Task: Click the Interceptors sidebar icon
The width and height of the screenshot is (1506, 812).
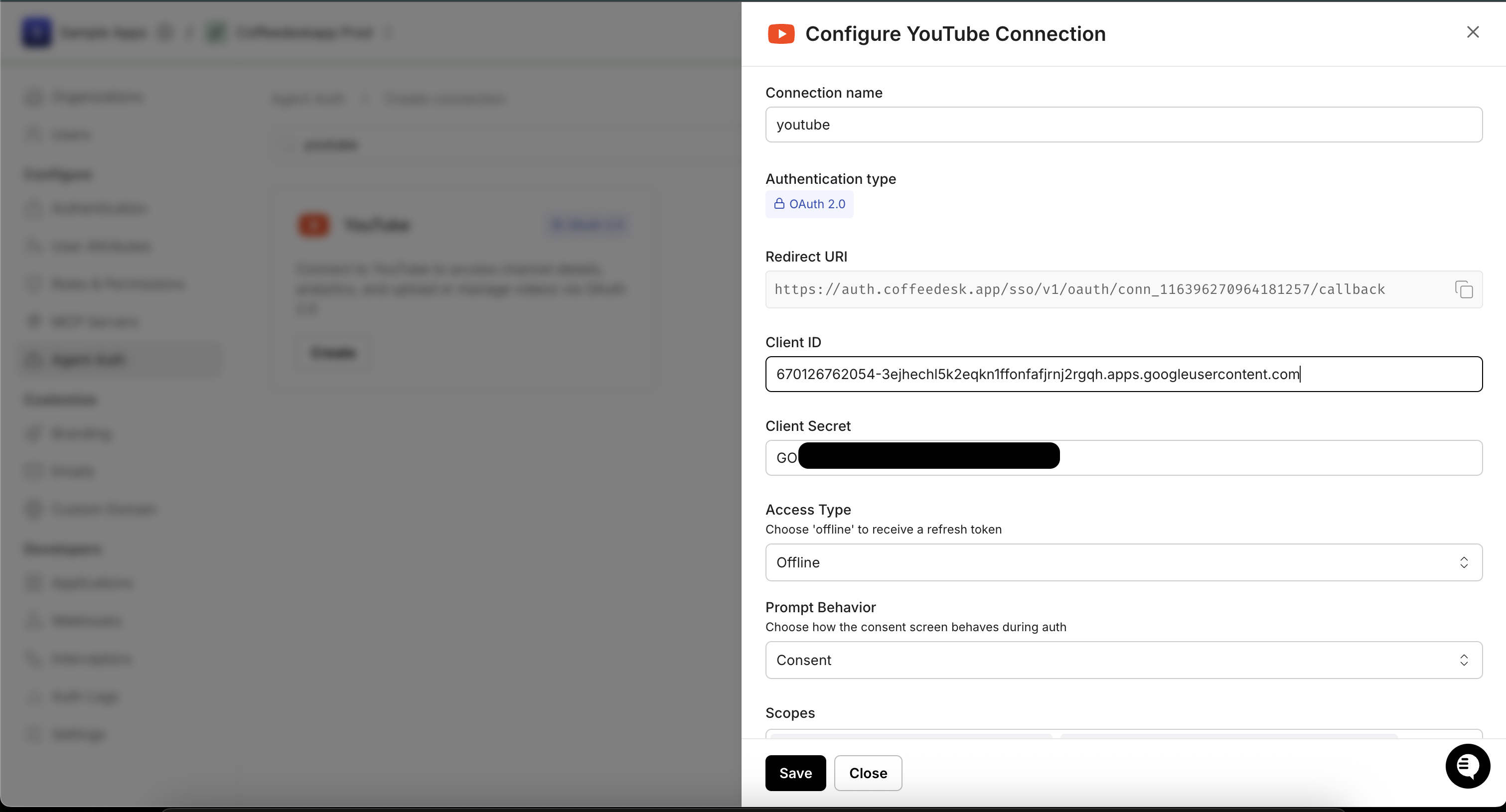Action: 34,658
